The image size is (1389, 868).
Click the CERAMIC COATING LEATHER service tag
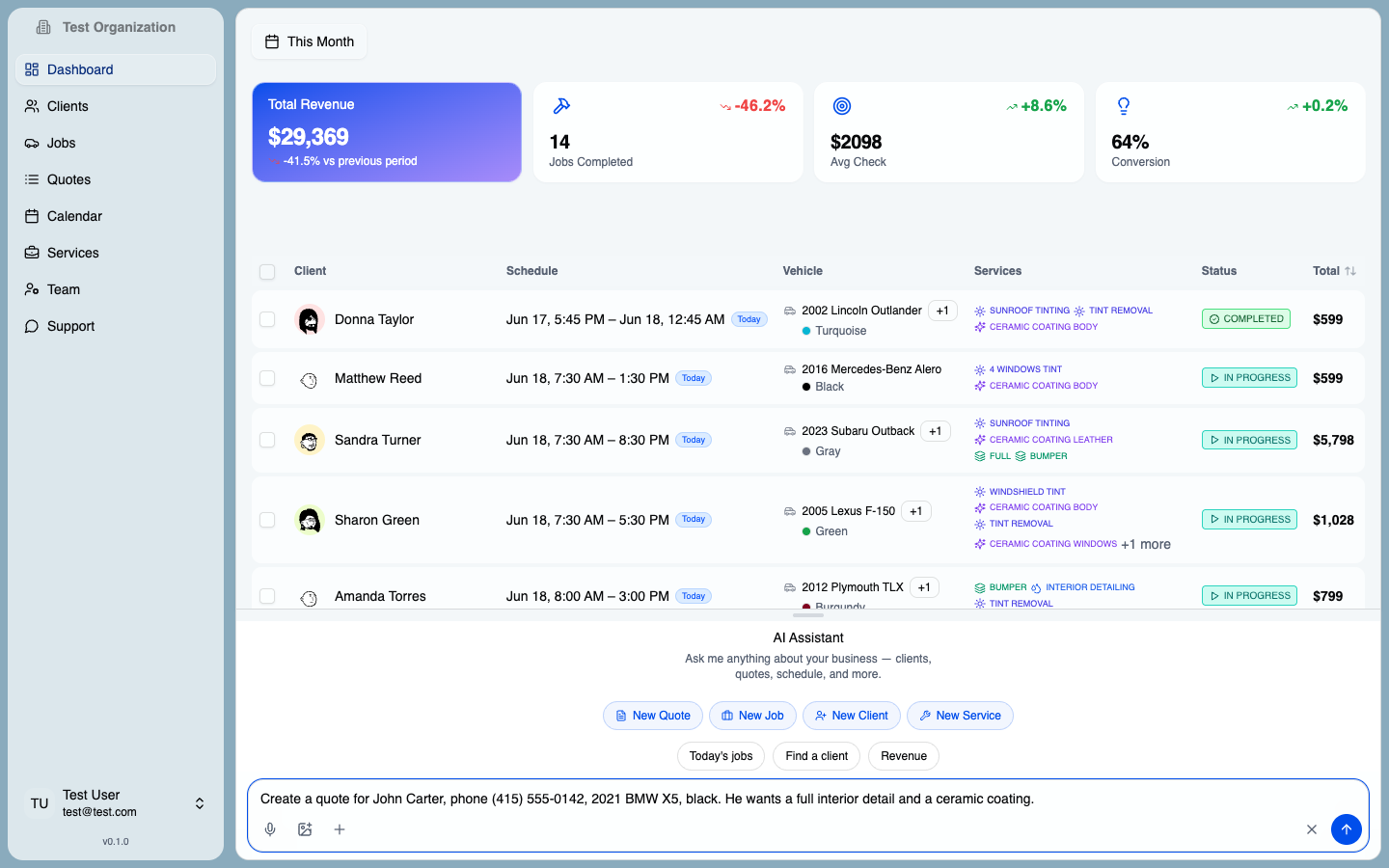[x=1044, y=440]
